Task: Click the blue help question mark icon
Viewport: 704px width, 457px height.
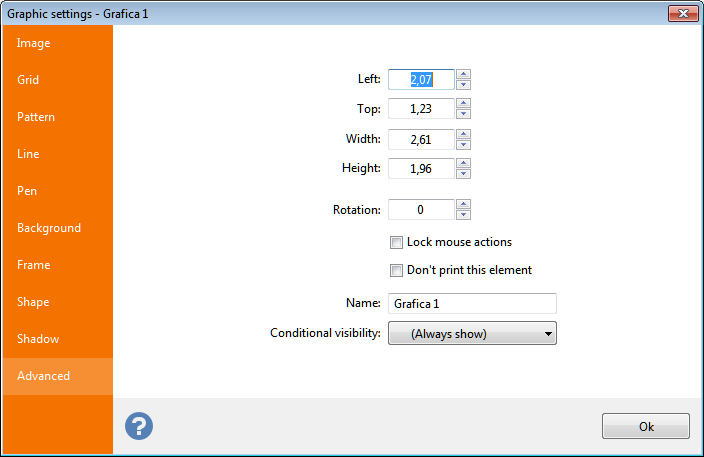Action: pos(139,426)
